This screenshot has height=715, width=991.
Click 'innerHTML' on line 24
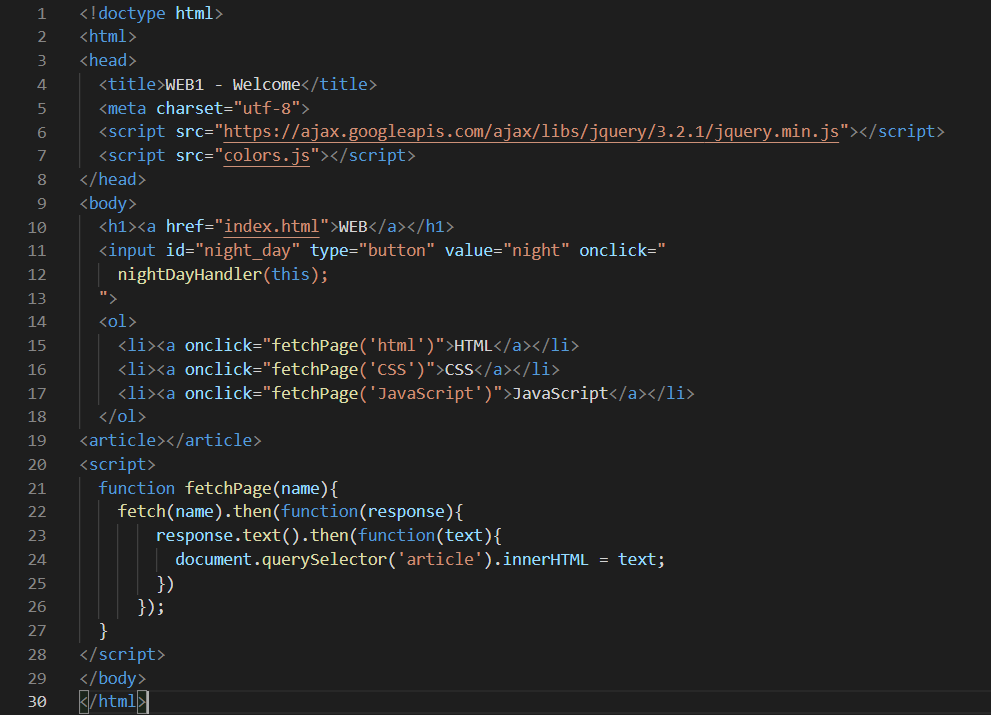(x=545, y=559)
